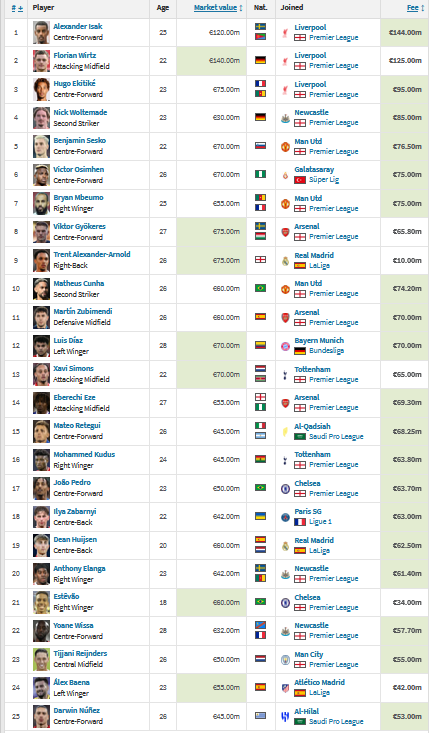Click Estêvão's player portrait thumbnail
Image resolution: width=429 pixels, height=733 pixels.
[42, 603]
